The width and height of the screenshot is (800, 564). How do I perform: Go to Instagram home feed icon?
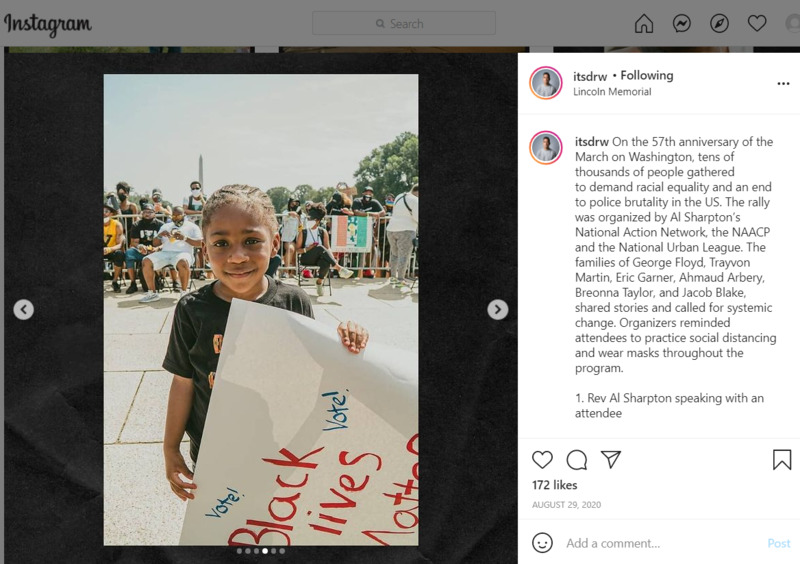644,23
